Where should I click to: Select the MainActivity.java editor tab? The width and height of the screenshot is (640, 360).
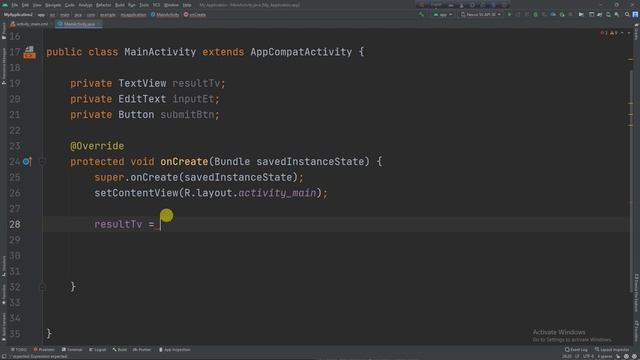pos(78,24)
